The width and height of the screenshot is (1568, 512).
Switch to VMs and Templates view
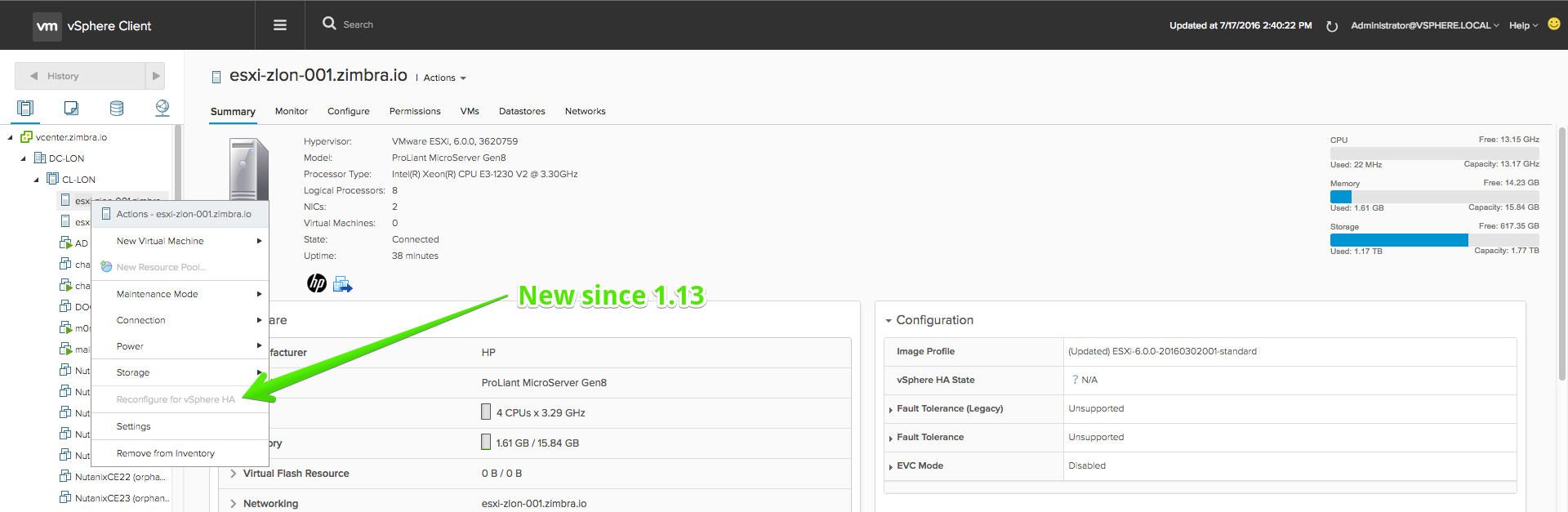click(x=71, y=108)
